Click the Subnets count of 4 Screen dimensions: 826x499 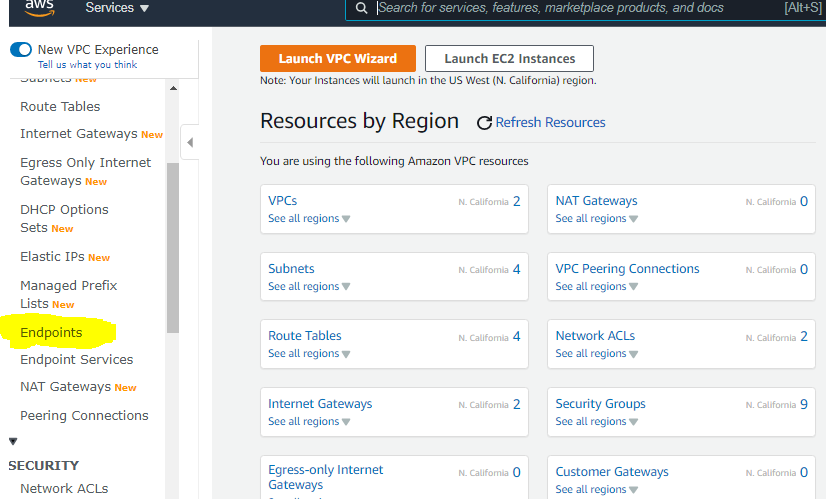point(516,269)
